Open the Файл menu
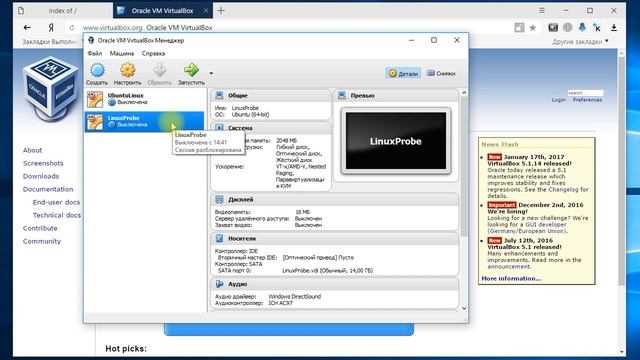This screenshot has width=640, height=360. pyautogui.click(x=95, y=53)
